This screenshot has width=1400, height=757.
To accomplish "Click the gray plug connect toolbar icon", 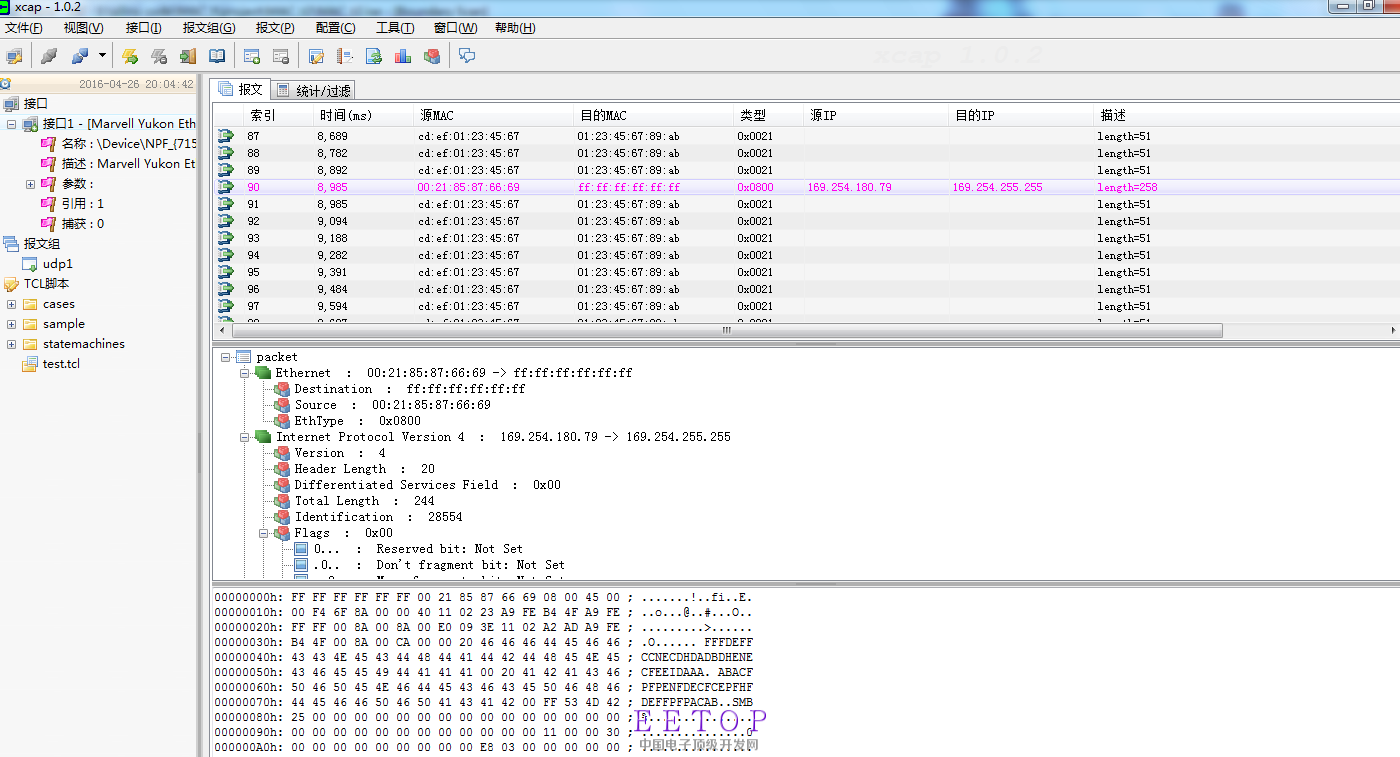I will click(x=49, y=56).
